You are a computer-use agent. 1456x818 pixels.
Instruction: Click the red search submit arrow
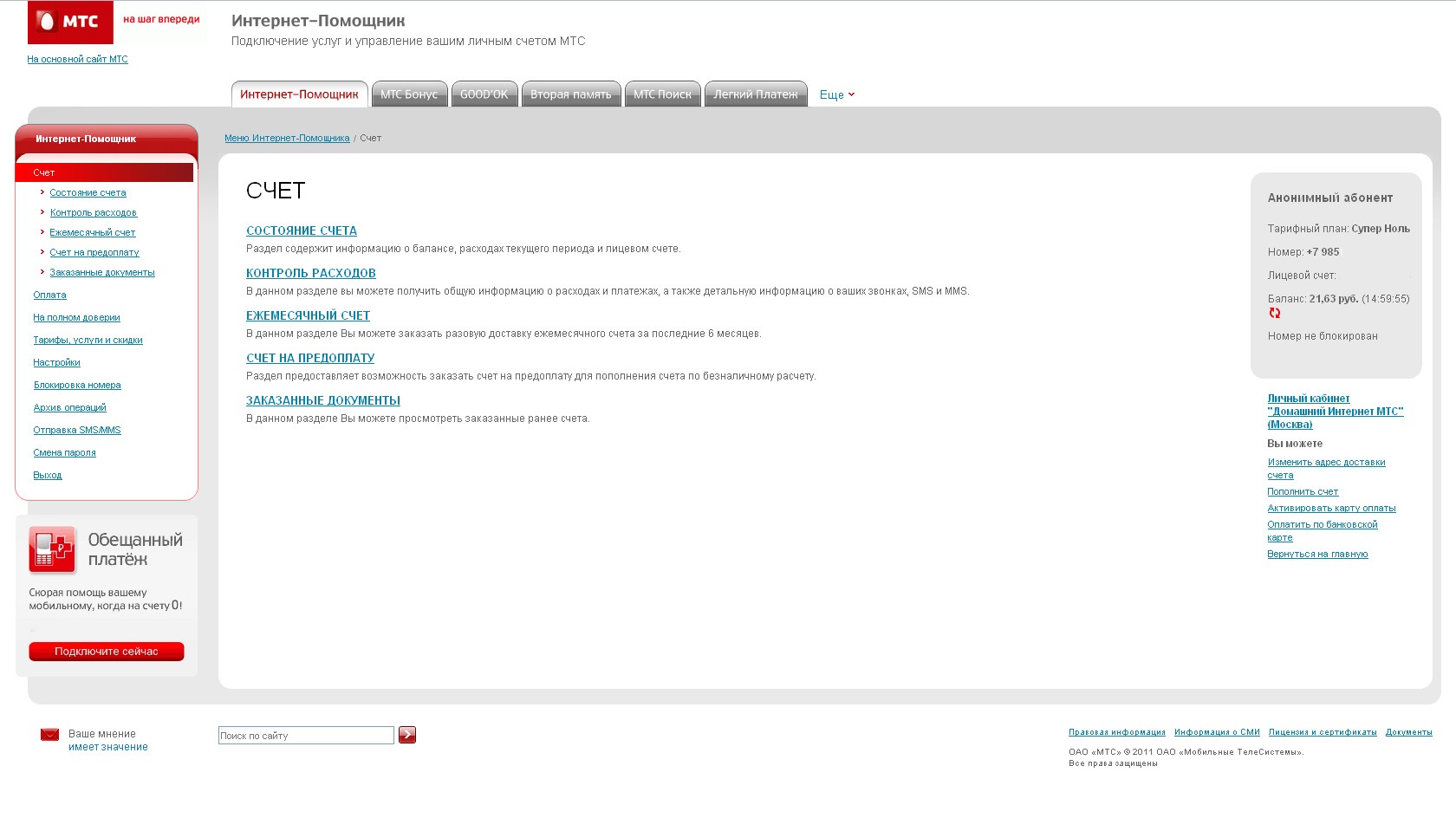point(407,735)
